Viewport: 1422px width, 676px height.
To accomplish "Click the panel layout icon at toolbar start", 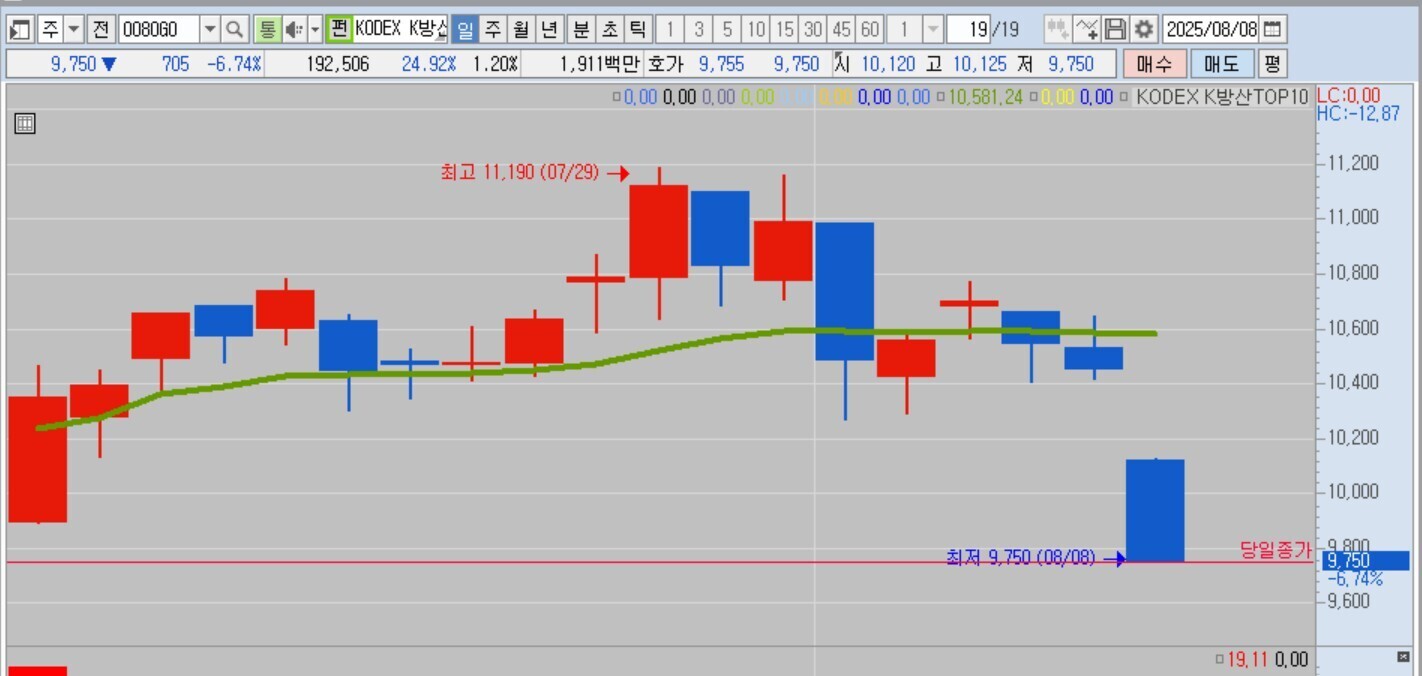I will pyautogui.click(x=20, y=29).
